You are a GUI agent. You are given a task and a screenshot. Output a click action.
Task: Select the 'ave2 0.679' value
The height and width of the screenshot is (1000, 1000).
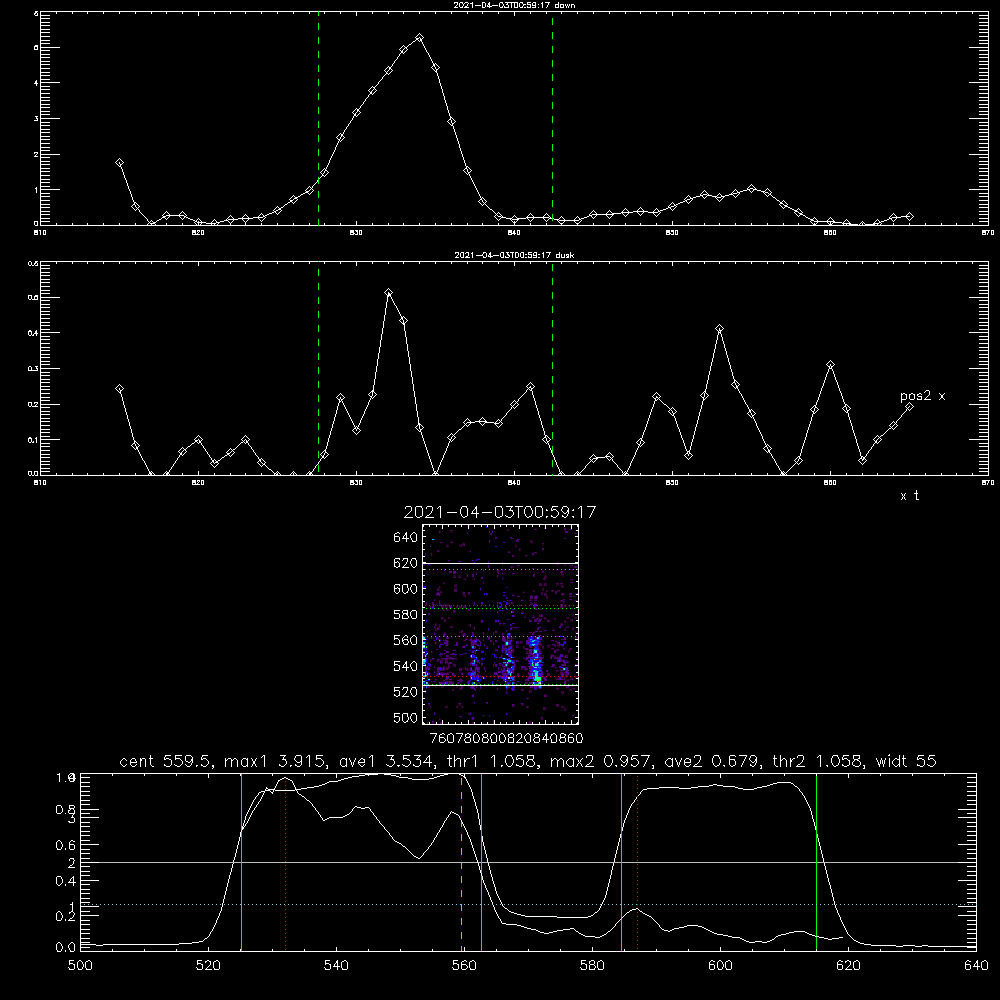click(710, 761)
